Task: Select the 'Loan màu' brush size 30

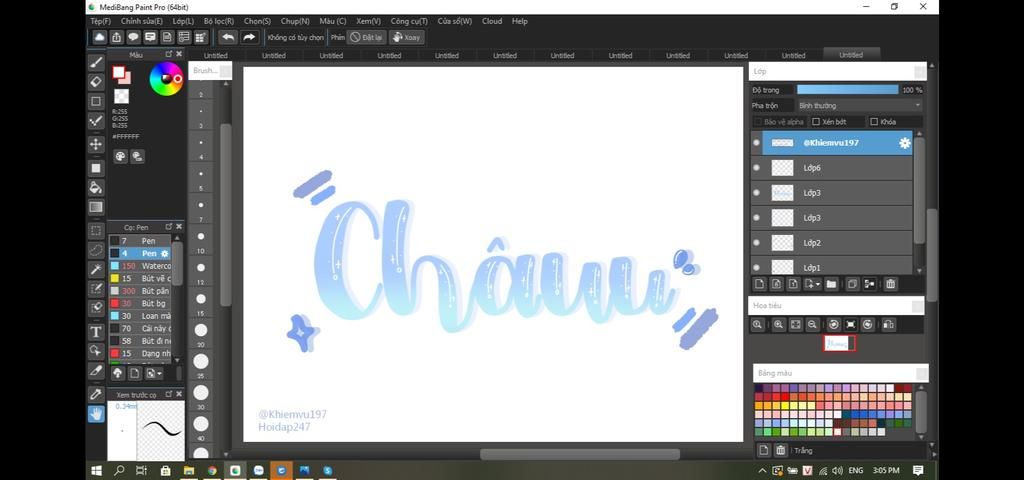Action: coord(140,315)
